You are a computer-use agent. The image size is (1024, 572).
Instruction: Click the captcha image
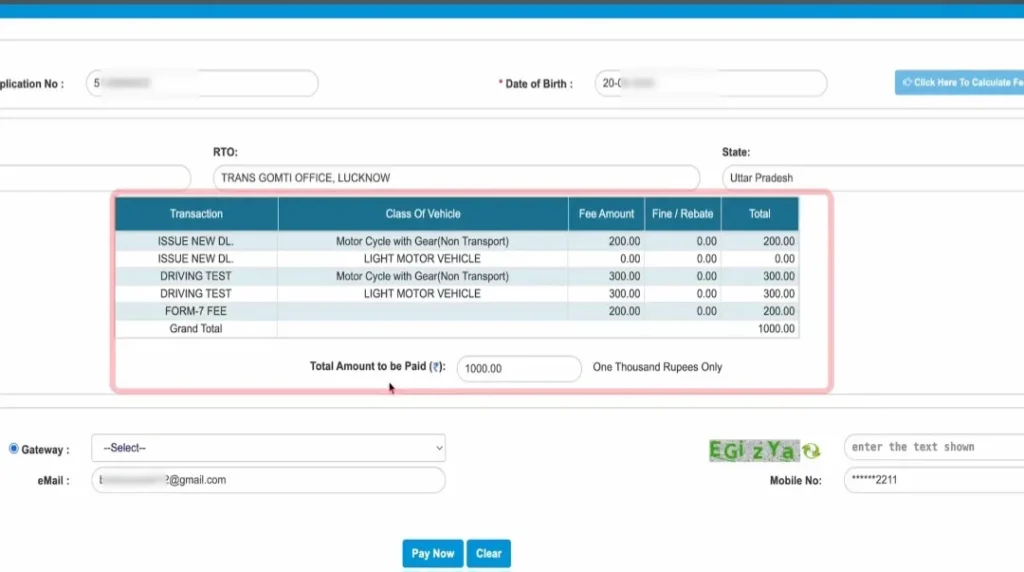tap(752, 451)
